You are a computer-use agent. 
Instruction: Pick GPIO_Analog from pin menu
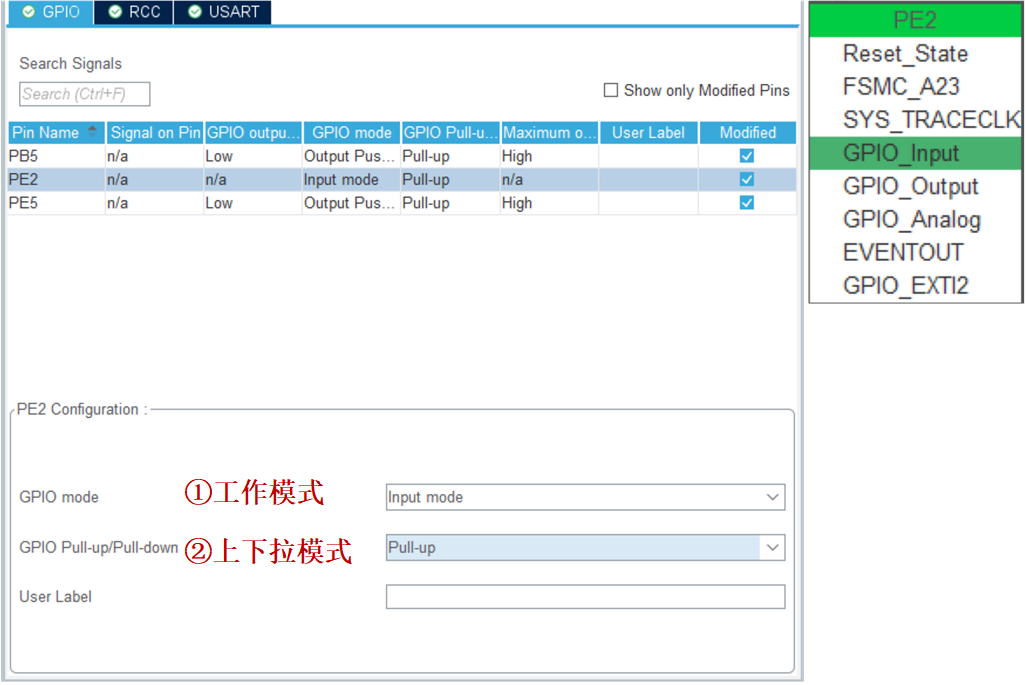pyautogui.click(x=911, y=220)
